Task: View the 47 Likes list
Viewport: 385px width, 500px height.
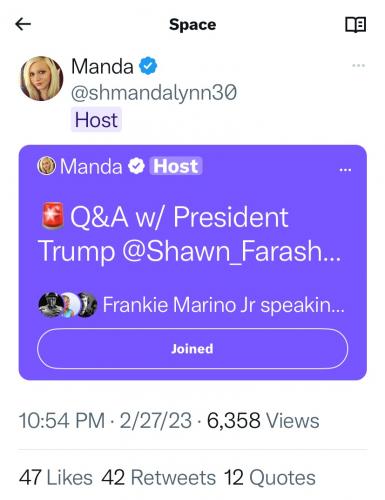Action: tap(56, 477)
